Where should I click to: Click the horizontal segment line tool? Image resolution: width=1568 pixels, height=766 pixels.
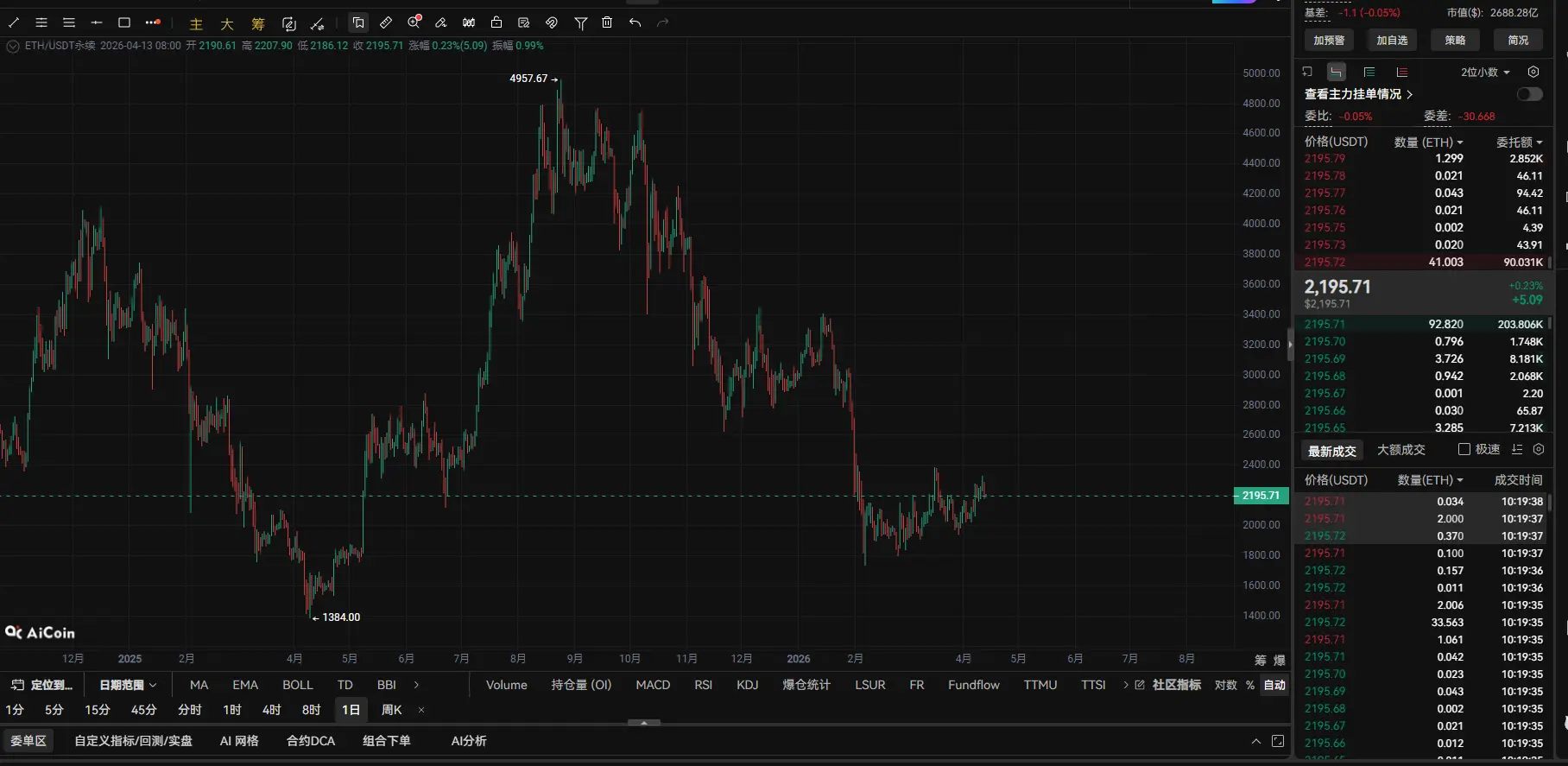pyautogui.click(x=97, y=22)
